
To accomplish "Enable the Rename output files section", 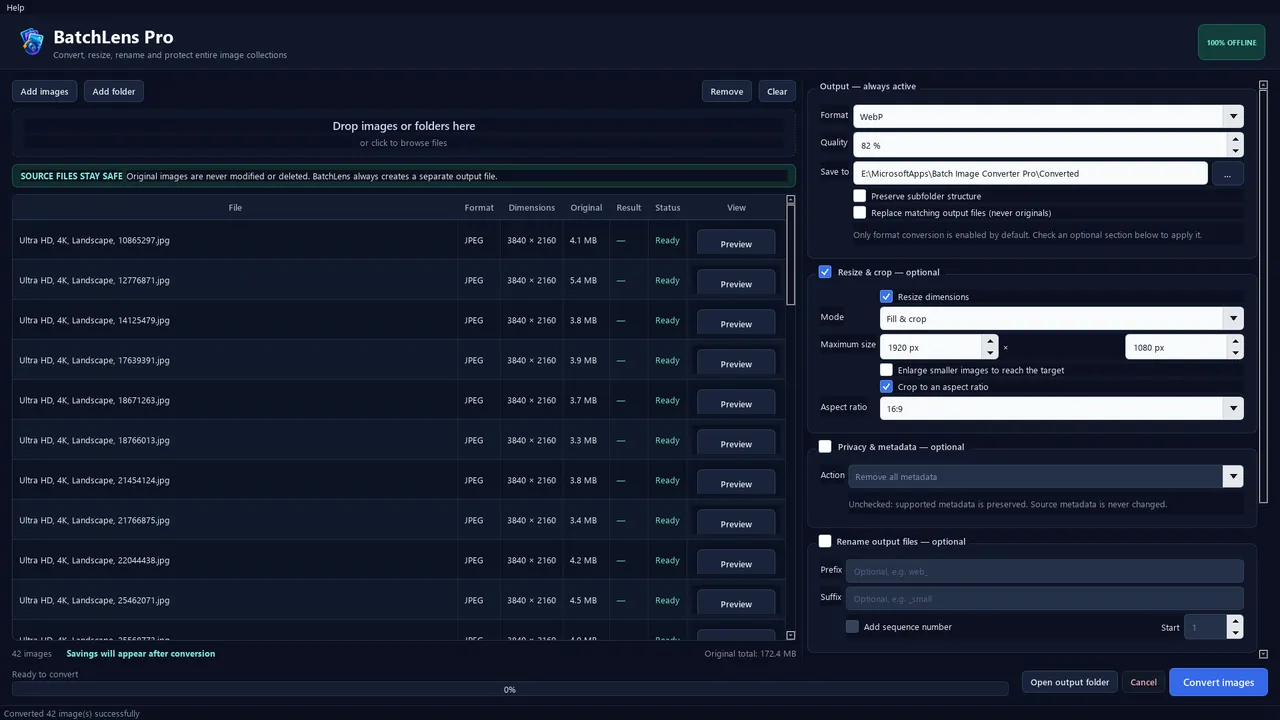I will 825,541.
